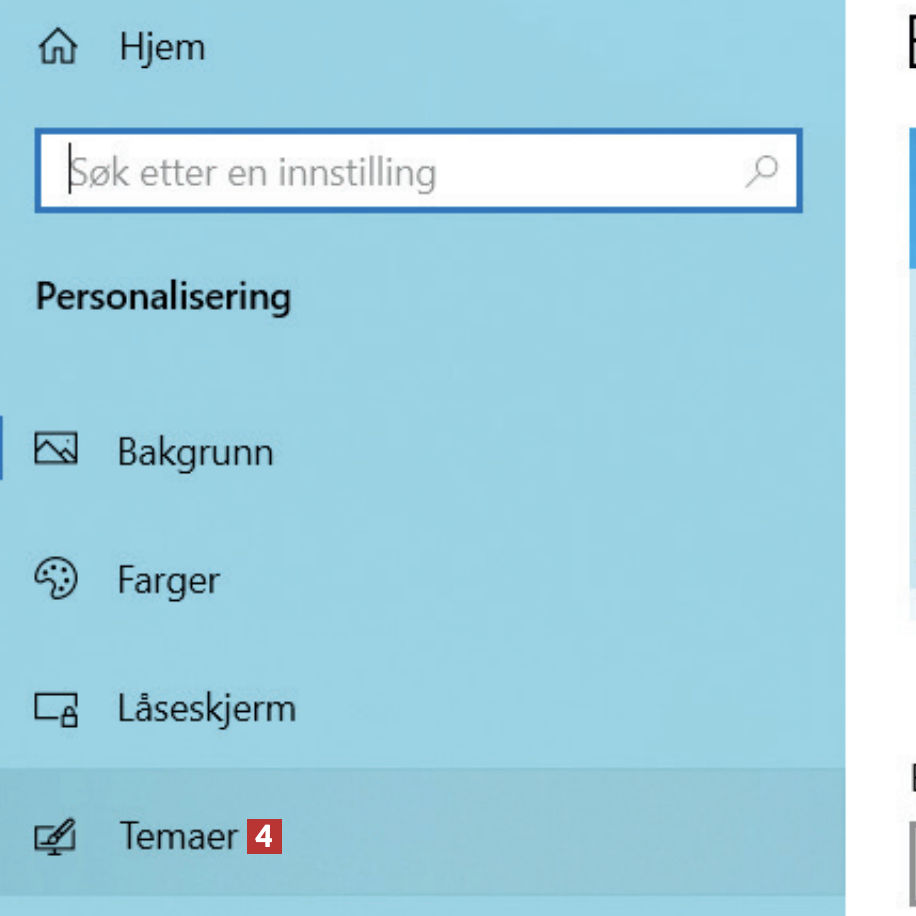Click the red number 4 badge
This screenshot has height=916, width=916.
(x=264, y=837)
